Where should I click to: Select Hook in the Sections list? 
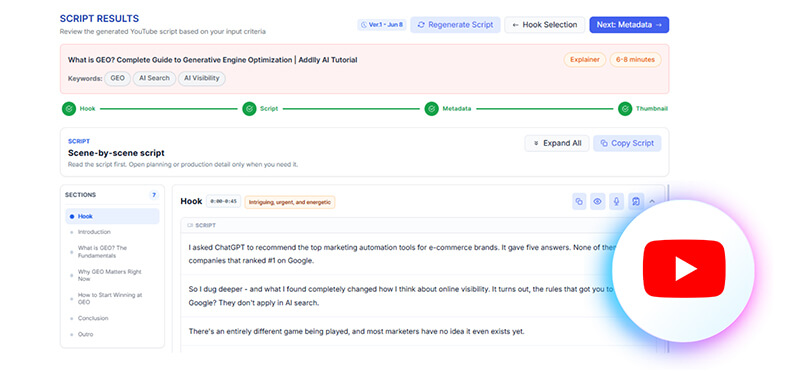(112, 216)
